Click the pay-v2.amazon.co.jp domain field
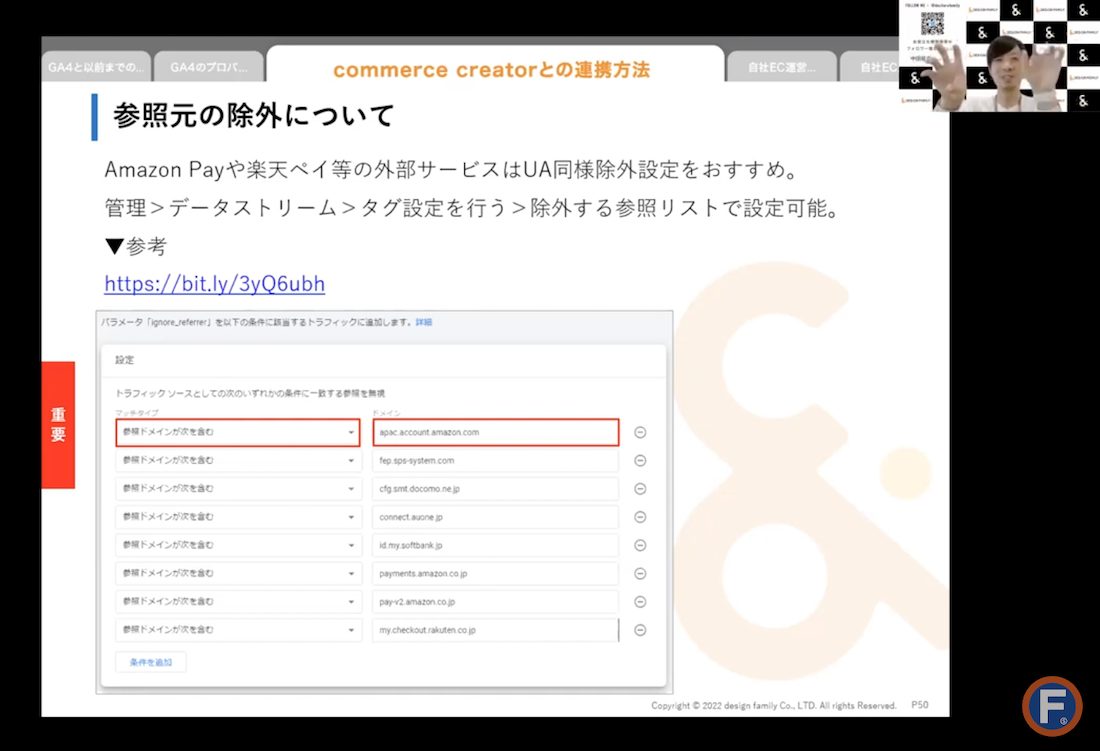Screen dimensions: 1100x751 pyautogui.click(x=495, y=602)
